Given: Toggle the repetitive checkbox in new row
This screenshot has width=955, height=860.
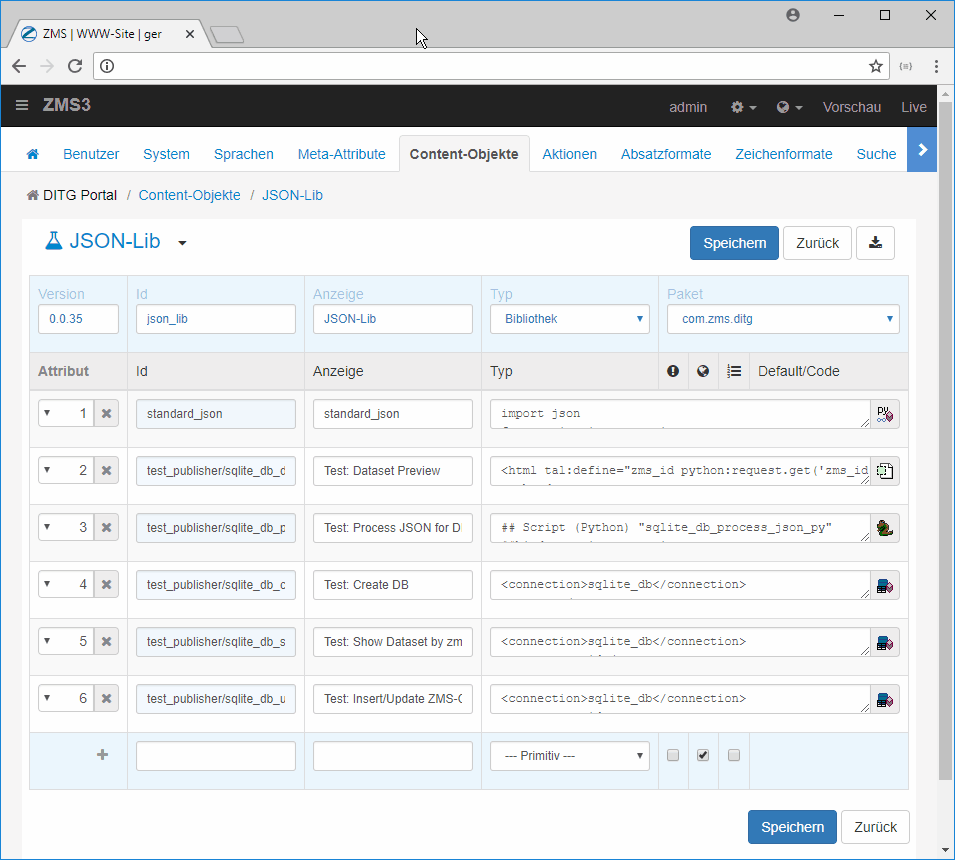Looking at the screenshot, I should click(x=734, y=755).
